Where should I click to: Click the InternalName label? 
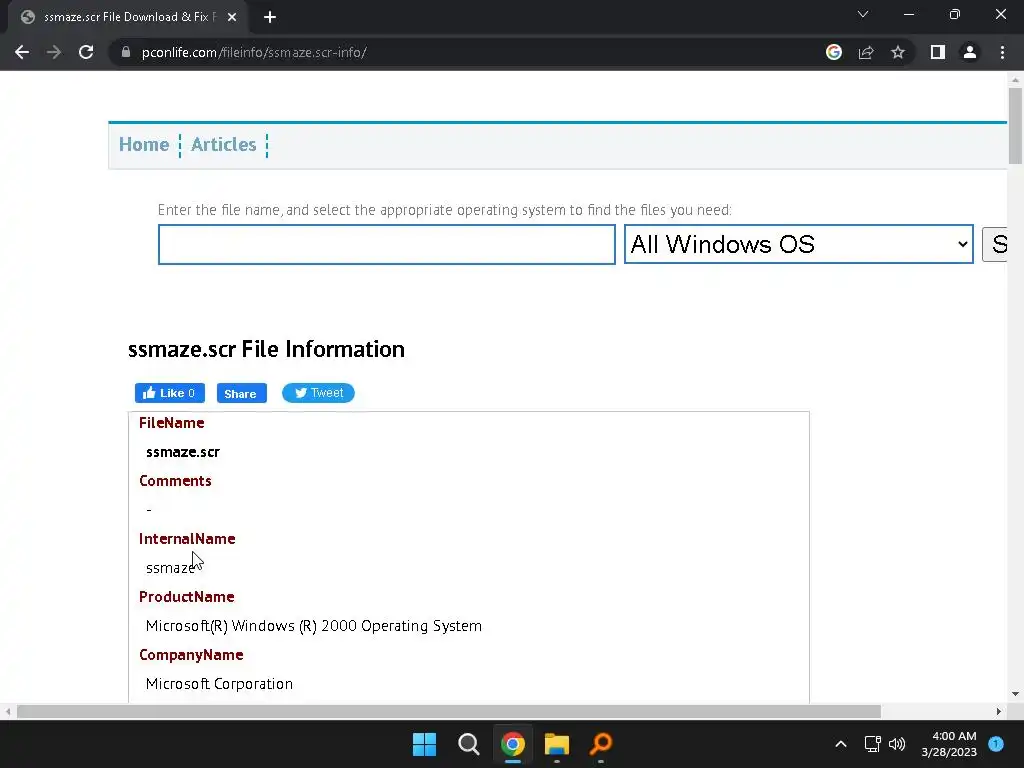tap(187, 539)
